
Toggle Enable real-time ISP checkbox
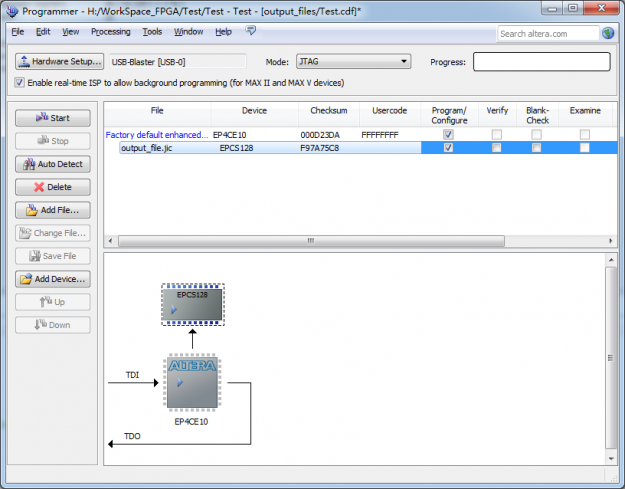(19, 82)
